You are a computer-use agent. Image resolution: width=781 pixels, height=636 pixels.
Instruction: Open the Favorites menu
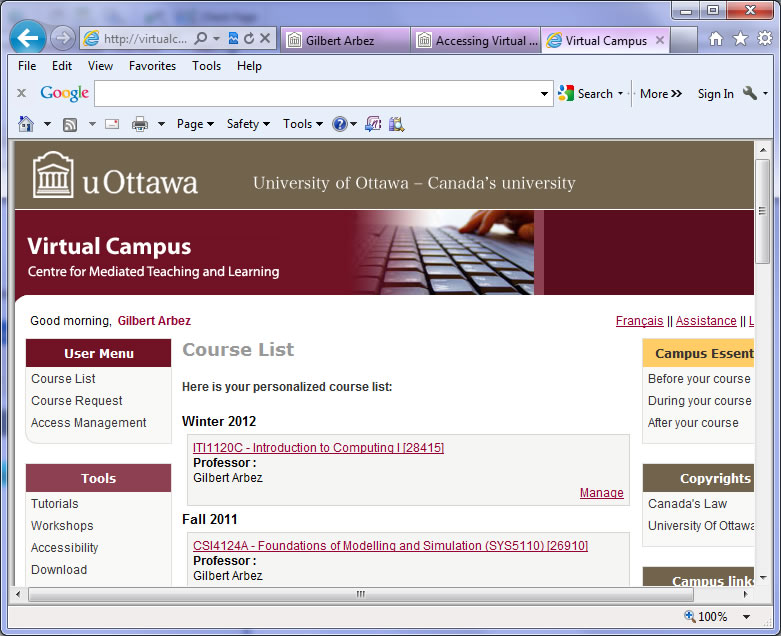pyautogui.click(x=152, y=66)
